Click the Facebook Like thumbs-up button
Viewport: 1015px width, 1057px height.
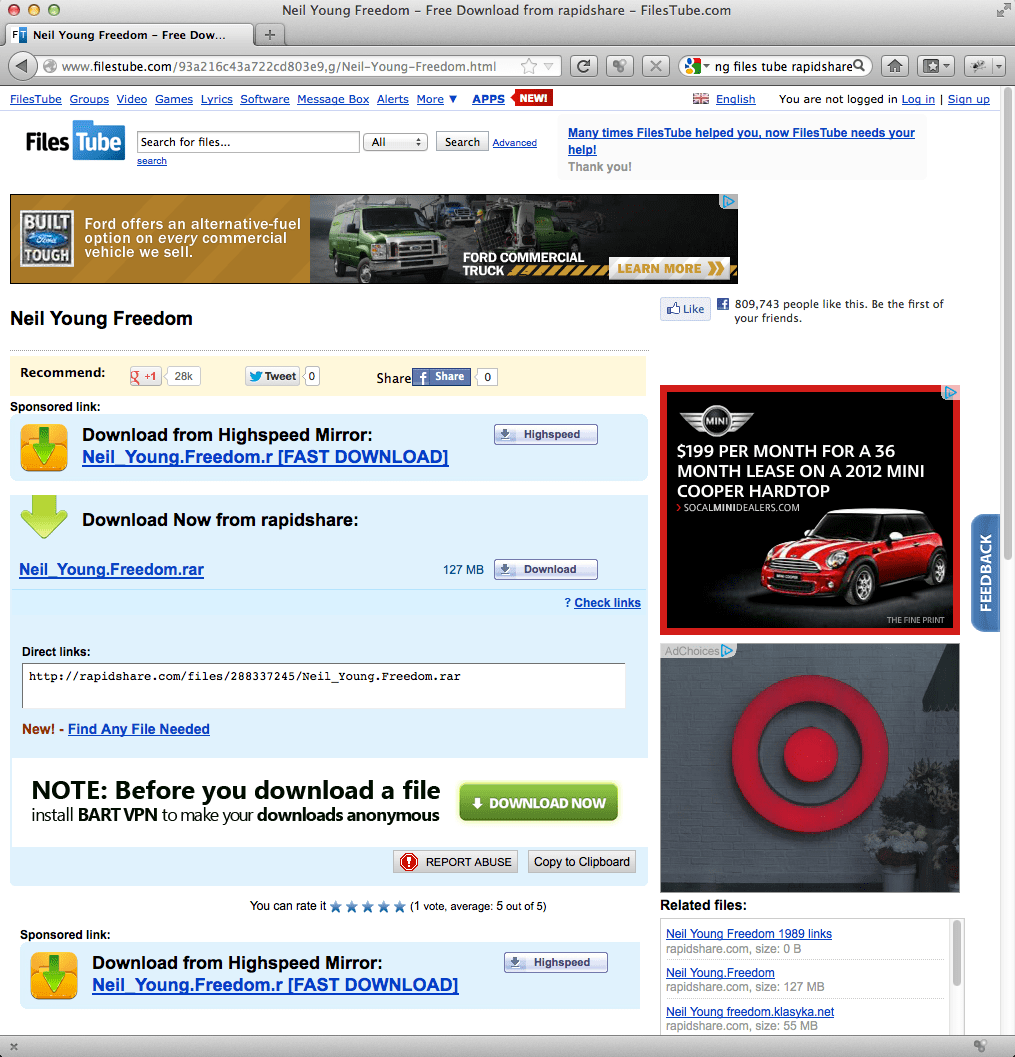pos(685,309)
